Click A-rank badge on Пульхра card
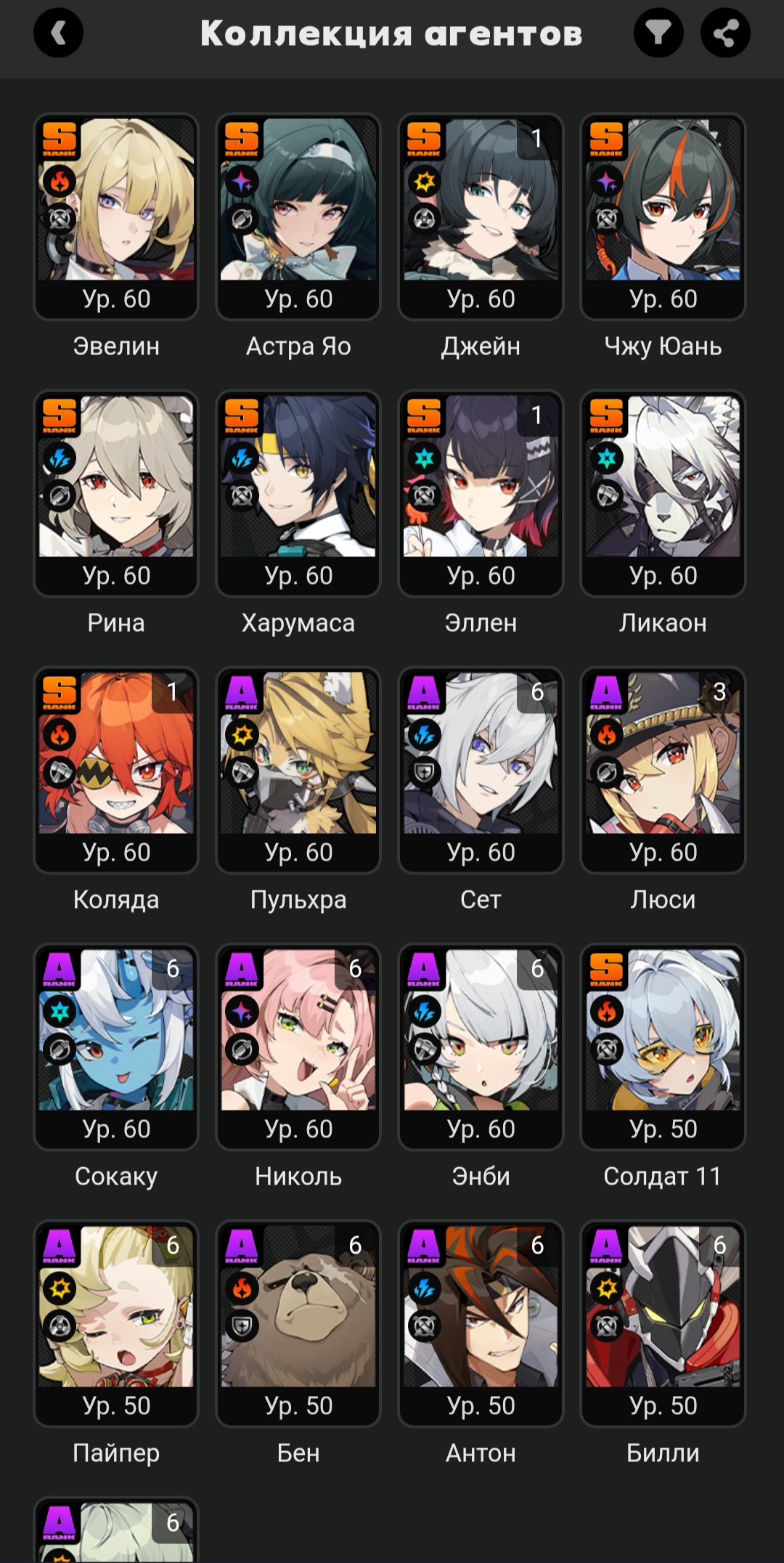Screen dimensions: 784x1563 (242, 693)
